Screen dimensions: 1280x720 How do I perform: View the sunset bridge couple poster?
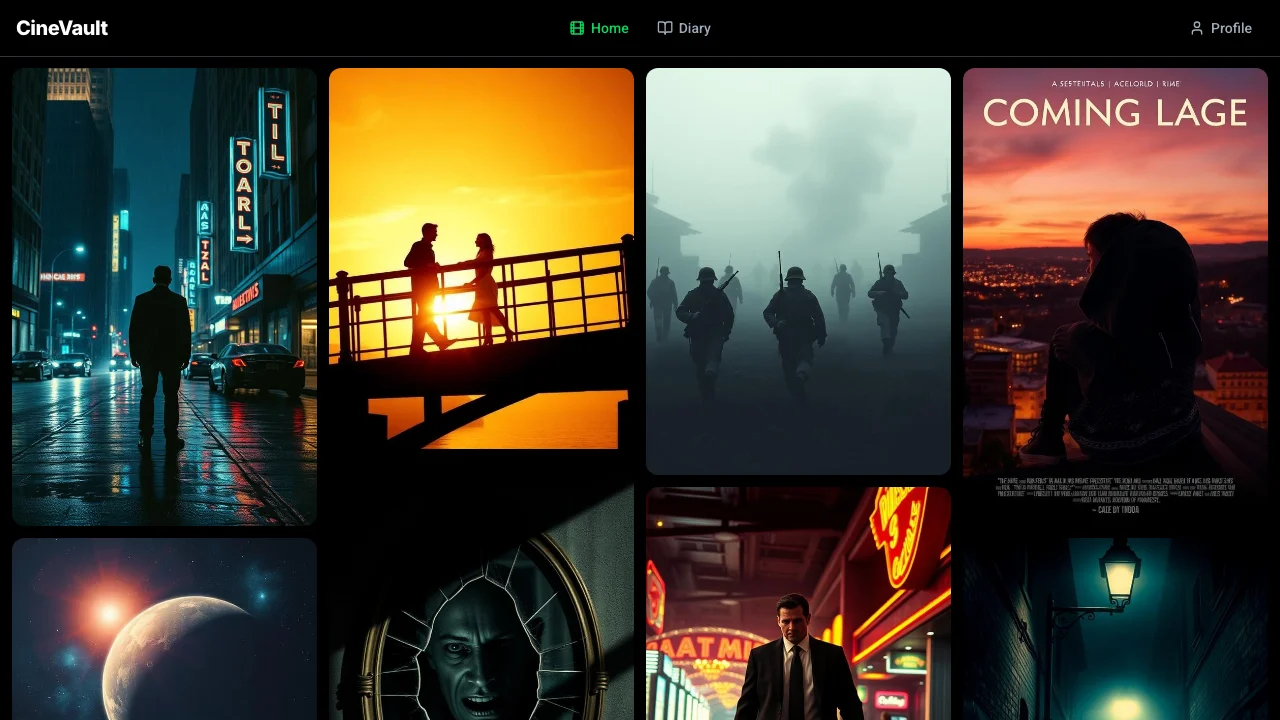click(481, 256)
